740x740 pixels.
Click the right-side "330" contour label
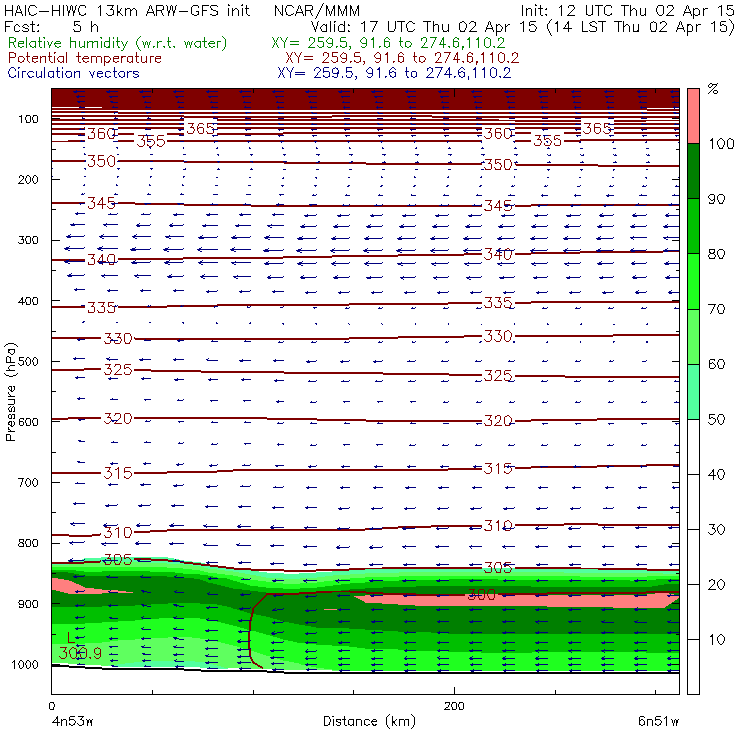tap(498, 336)
